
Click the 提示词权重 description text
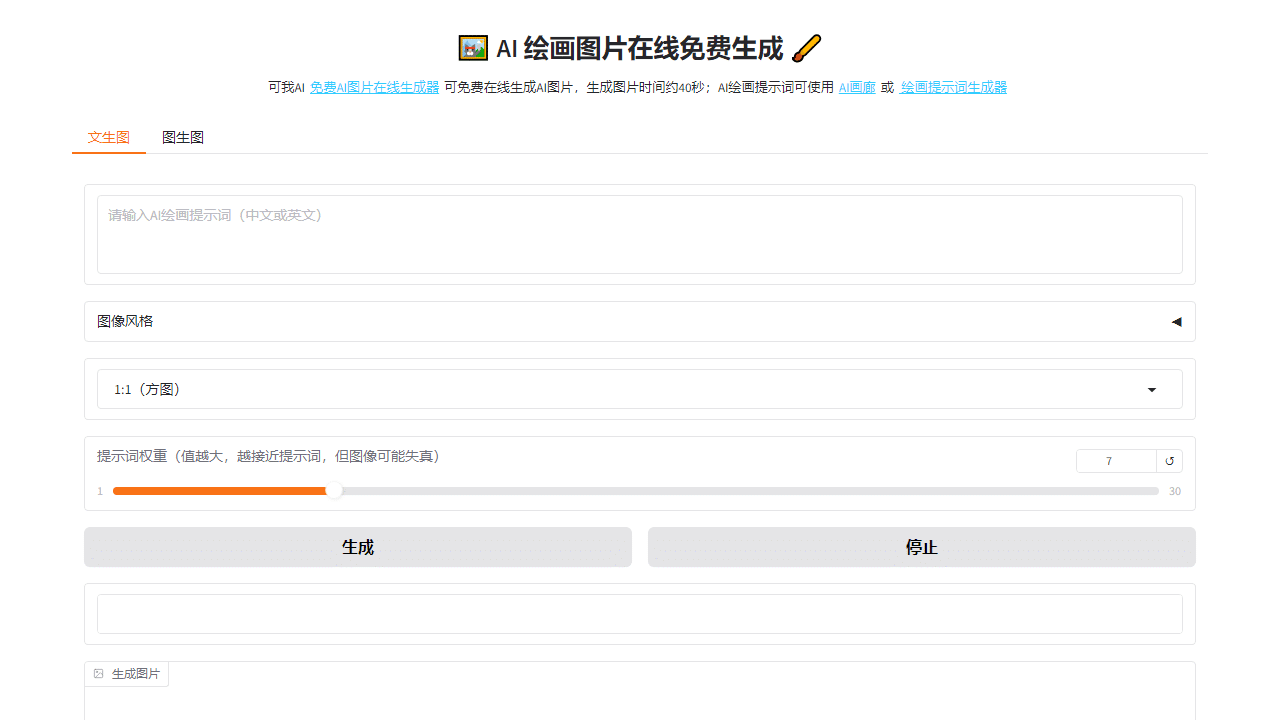268,456
